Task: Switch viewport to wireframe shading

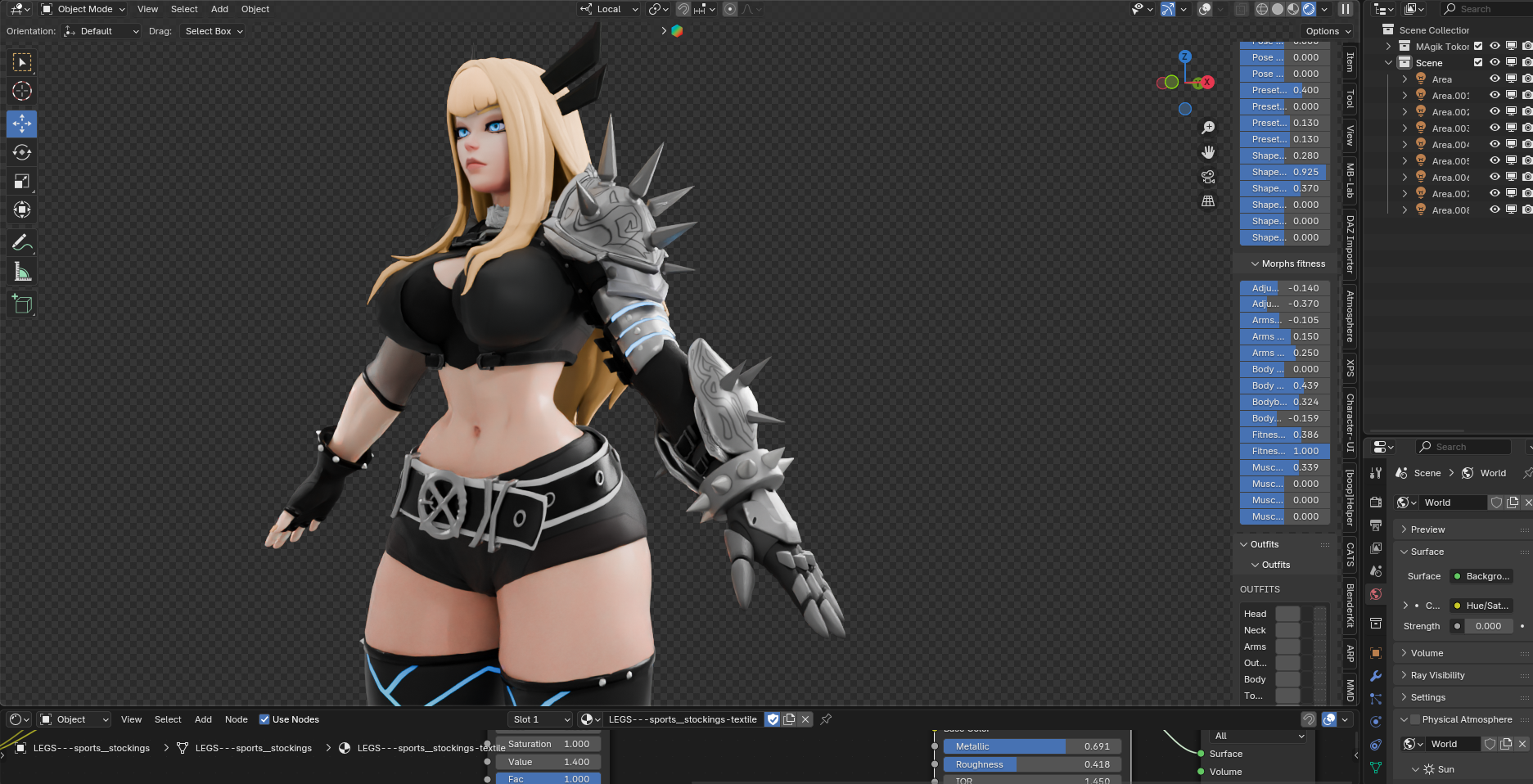Action: pos(1262,9)
